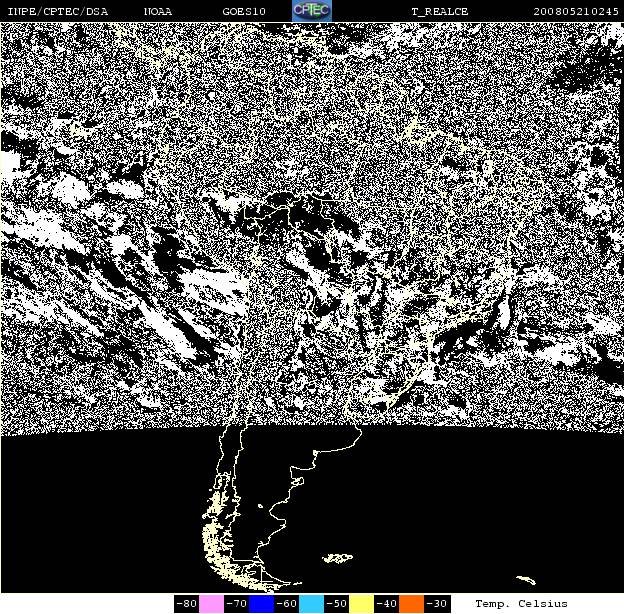Select the light blue -60 color swatch
The height and width of the screenshot is (614, 624).
pos(311,604)
